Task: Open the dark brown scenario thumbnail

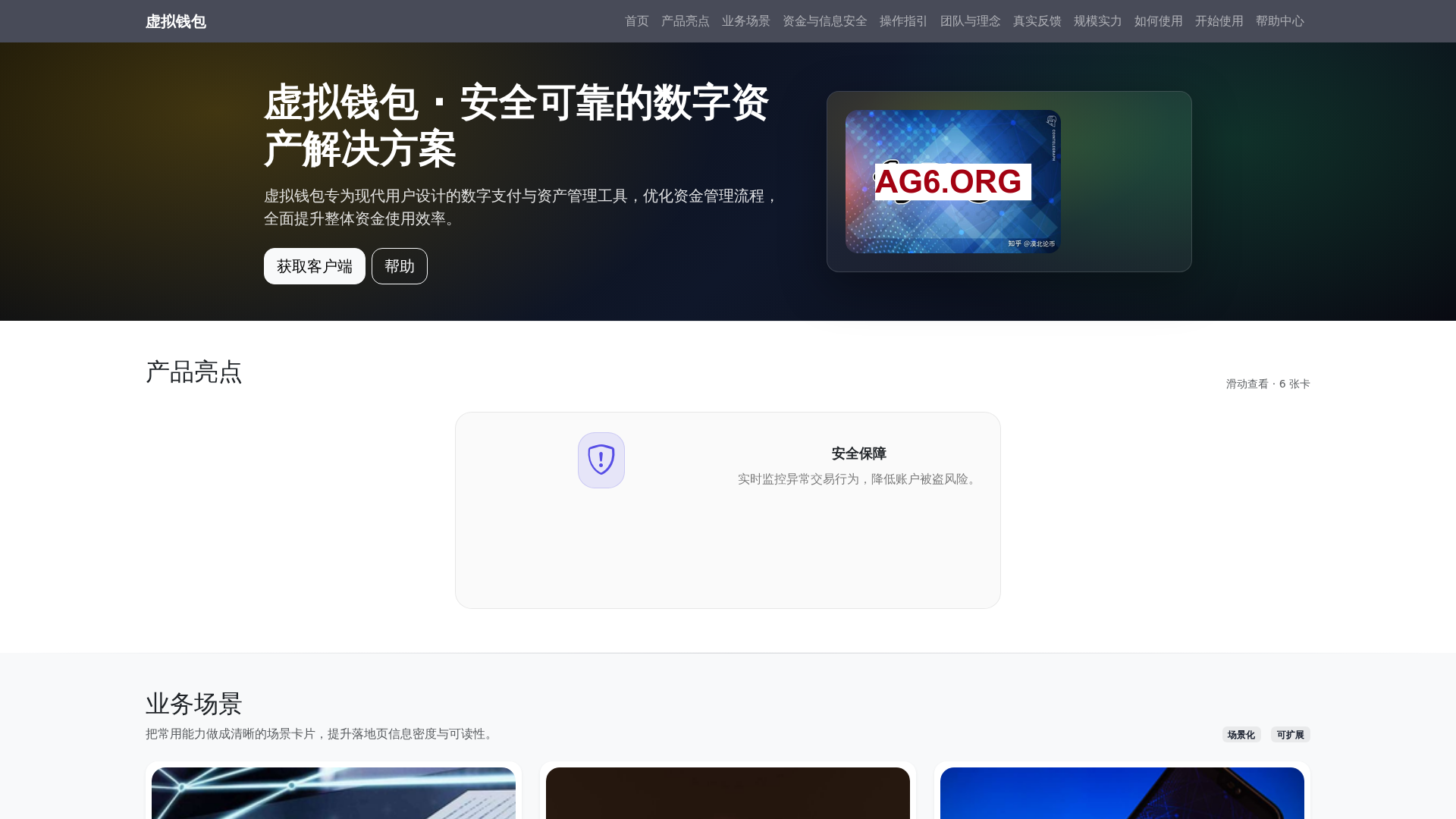Action: click(x=728, y=793)
